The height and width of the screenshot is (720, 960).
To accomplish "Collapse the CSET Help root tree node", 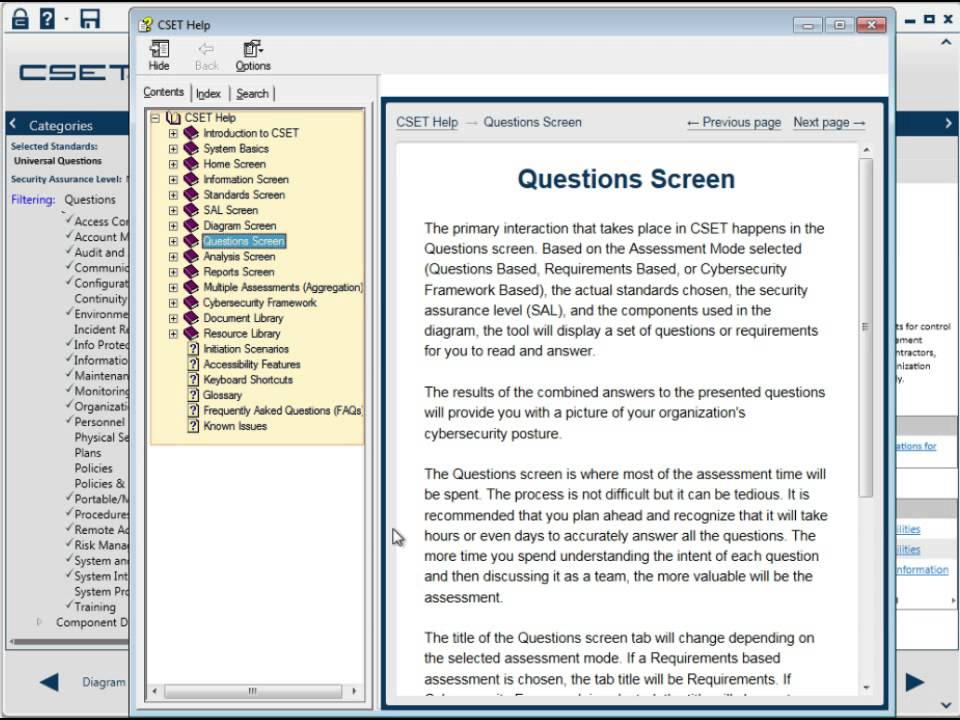I will pos(155,118).
